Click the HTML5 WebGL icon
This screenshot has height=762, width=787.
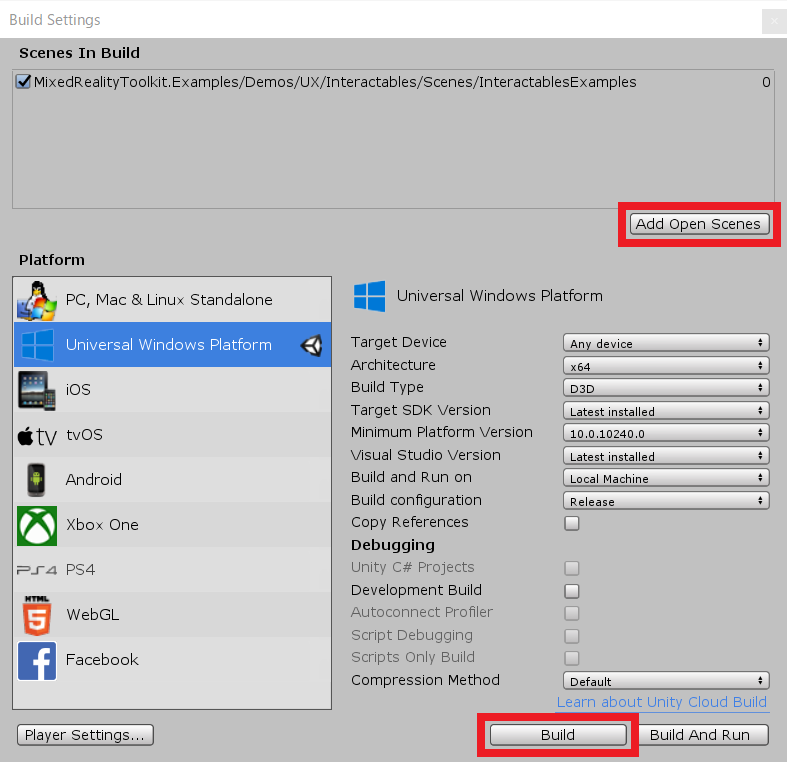tap(37, 615)
